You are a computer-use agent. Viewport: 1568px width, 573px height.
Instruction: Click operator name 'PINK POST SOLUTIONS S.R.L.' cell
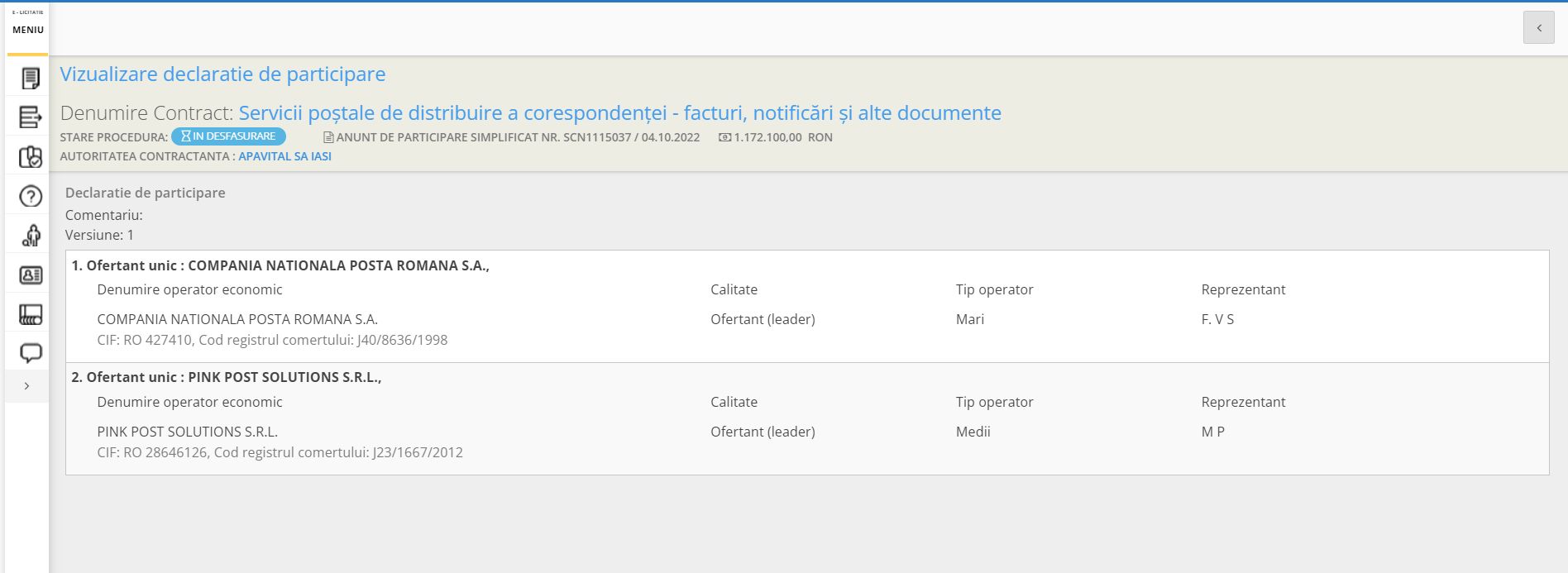tap(187, 432)
